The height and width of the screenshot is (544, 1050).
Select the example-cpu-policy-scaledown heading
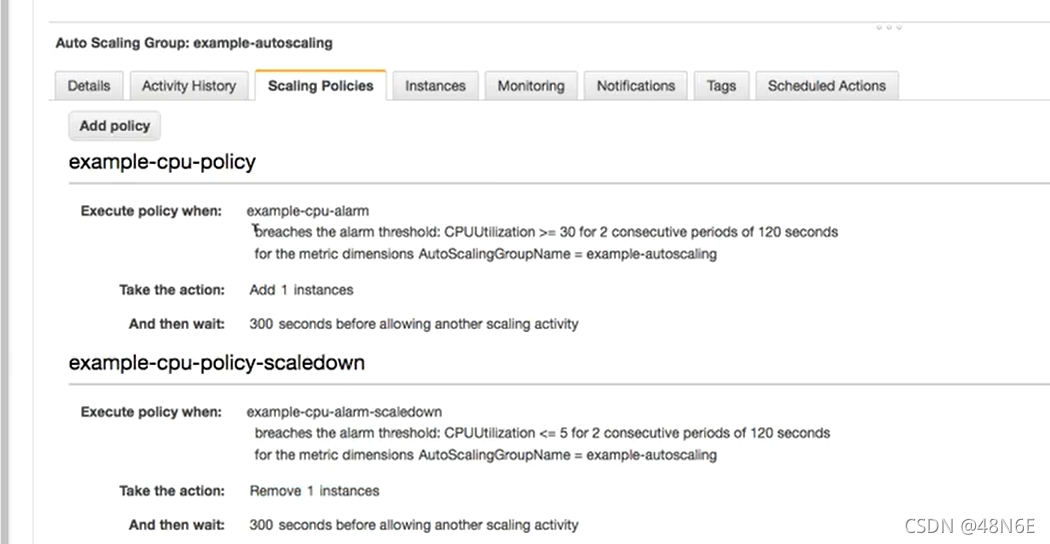click(x=216, y=363)
